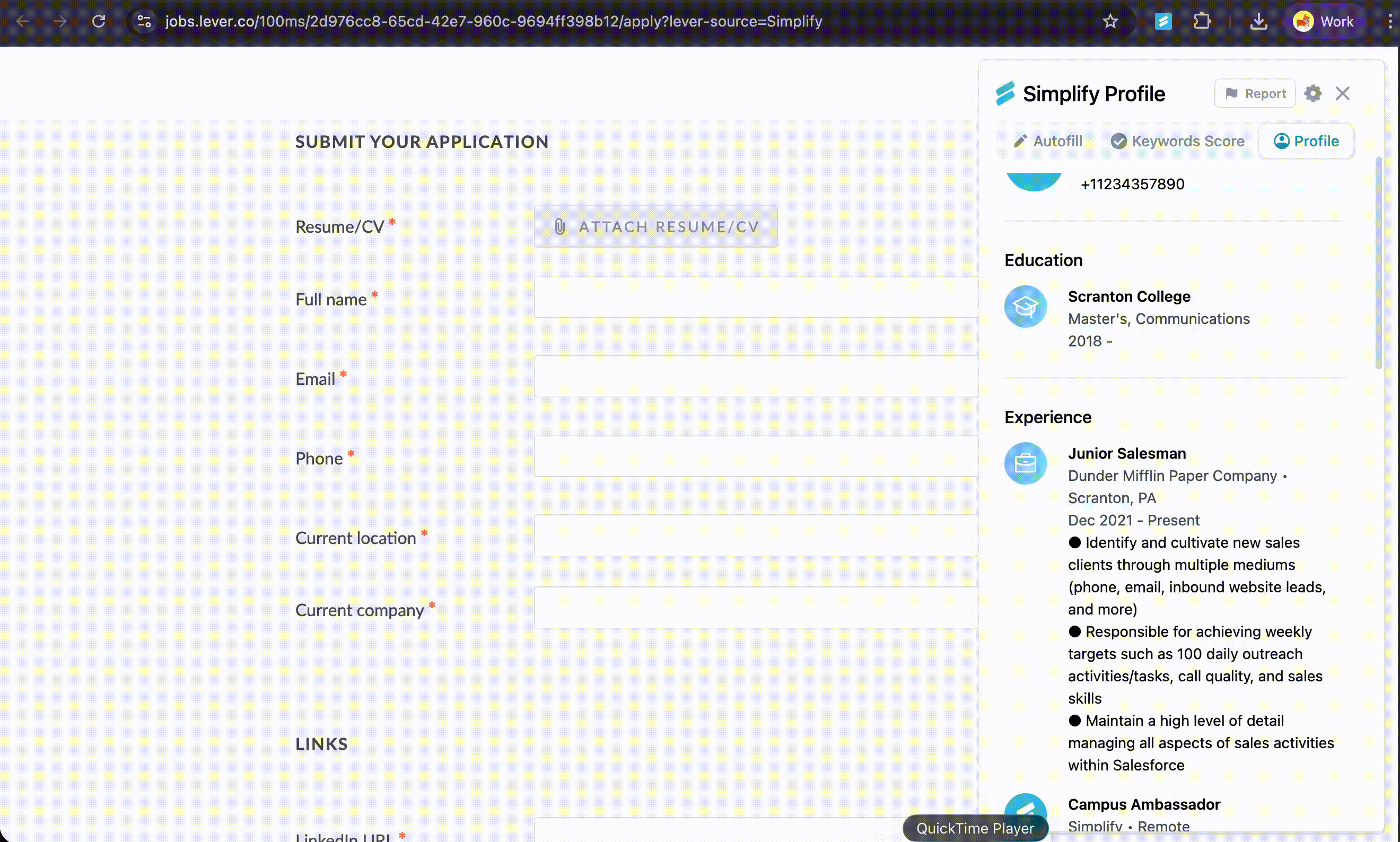Viewport: 1400px width, 842px height.
Task: Show browser downloads
Action: click(x=1258, y=22)
